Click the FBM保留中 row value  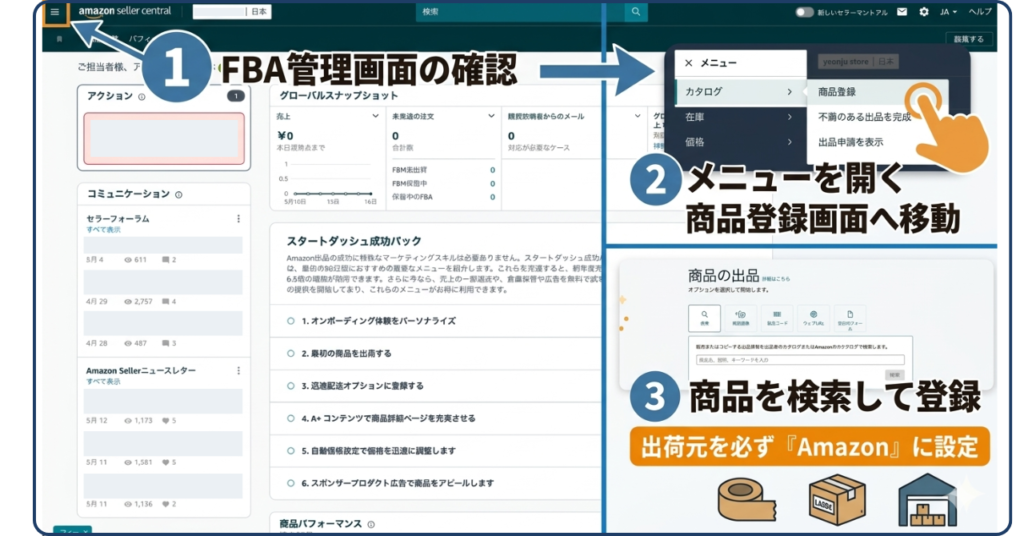pos(492,183)
